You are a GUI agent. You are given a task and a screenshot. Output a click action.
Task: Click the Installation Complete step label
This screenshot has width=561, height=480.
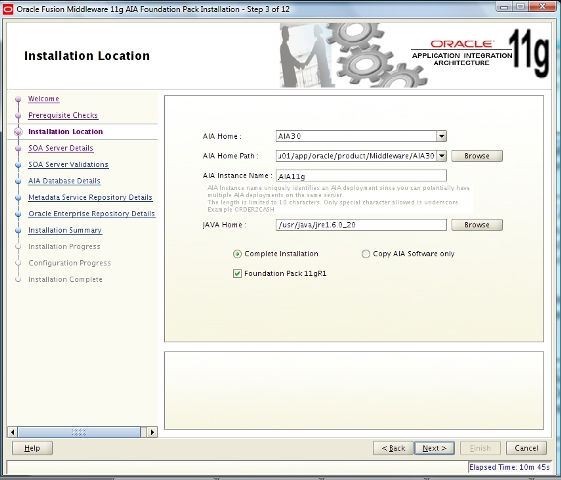pyautogui.click(x=65, y=279)
